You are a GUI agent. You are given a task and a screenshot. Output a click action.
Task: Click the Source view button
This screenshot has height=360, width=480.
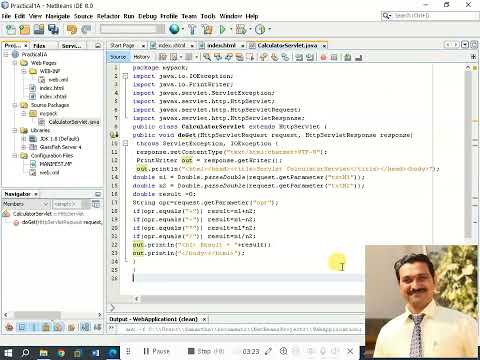[x=118, y=57]
